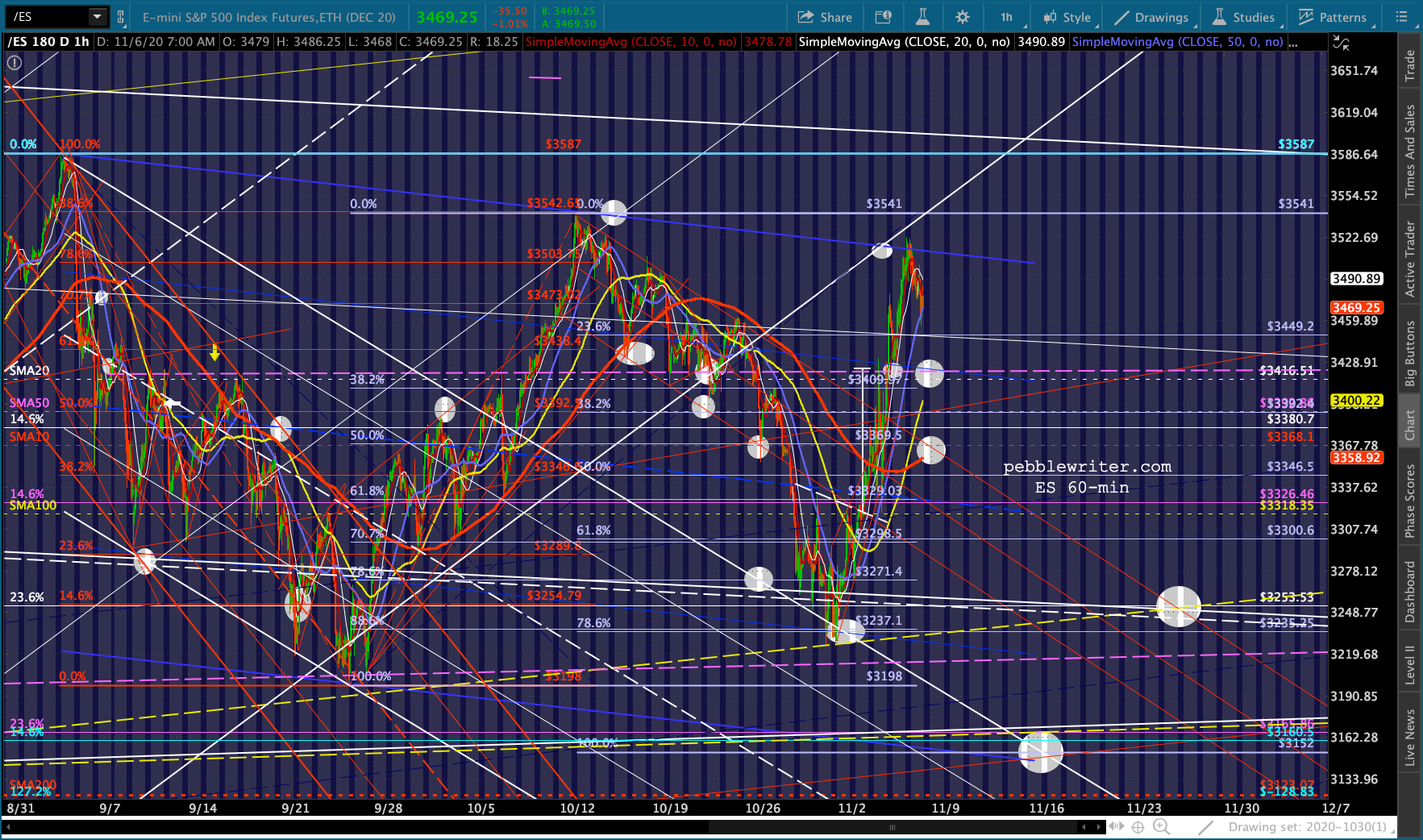Toggle the price axis auto-fit icon
Image resolution: width=1423 pixels, height=840 pixels.
pyautogui.click(x=1340, y=43)
